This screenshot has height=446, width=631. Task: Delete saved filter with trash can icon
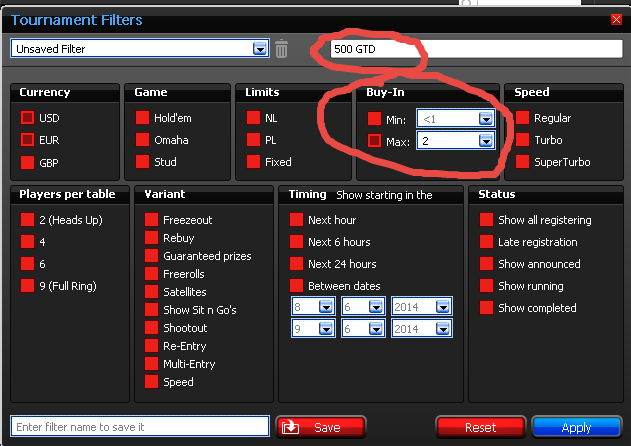(x=281, y=49)
